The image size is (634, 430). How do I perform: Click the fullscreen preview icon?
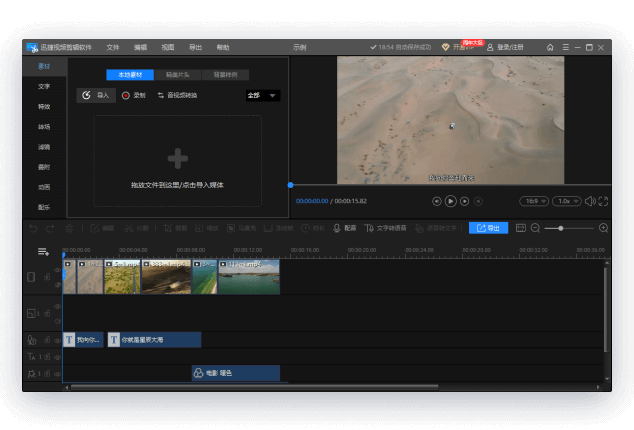point(603,201)
